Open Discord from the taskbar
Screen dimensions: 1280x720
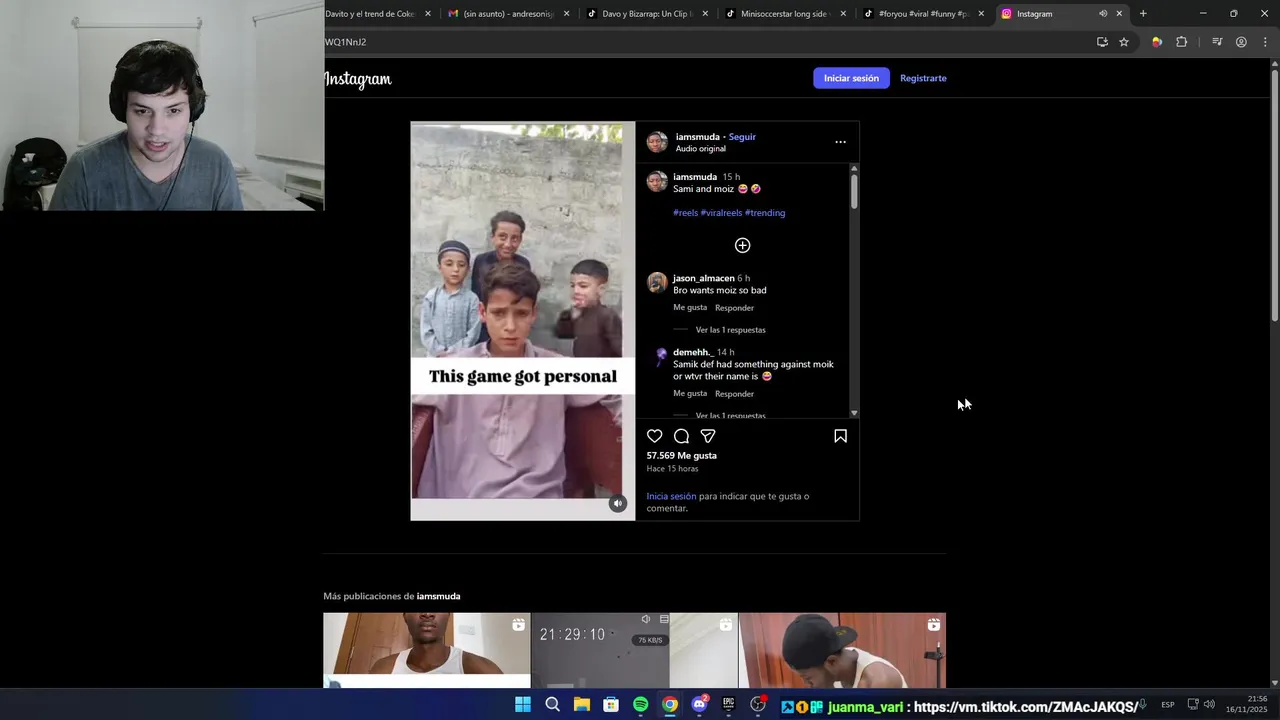coord(699,705)
